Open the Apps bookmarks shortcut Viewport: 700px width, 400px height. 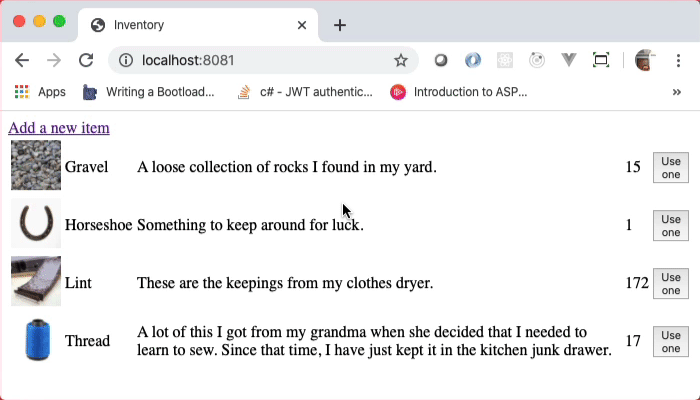pos(40,92)
